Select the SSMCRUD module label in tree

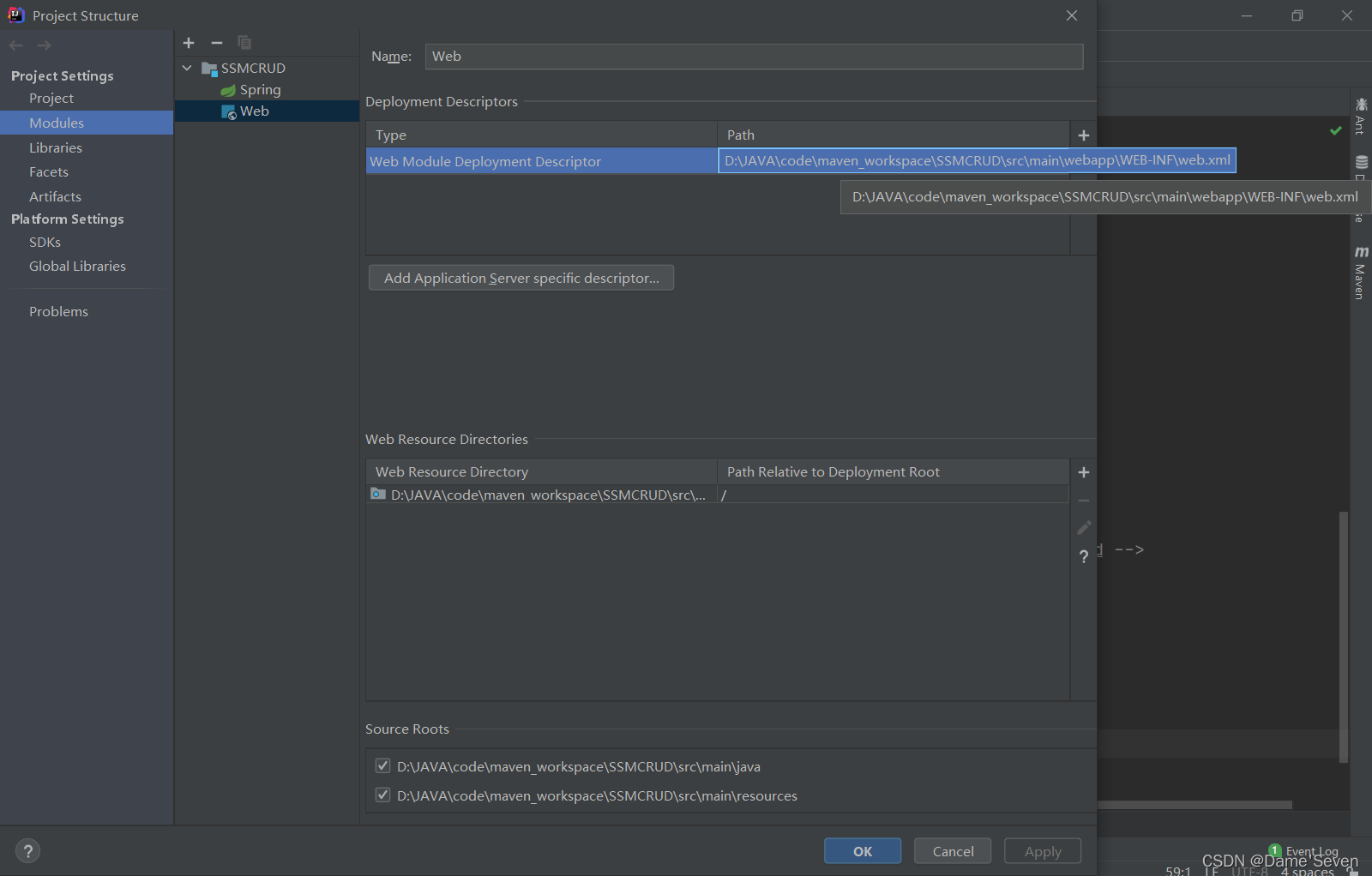pyautogui.click(x=253, y=69)
